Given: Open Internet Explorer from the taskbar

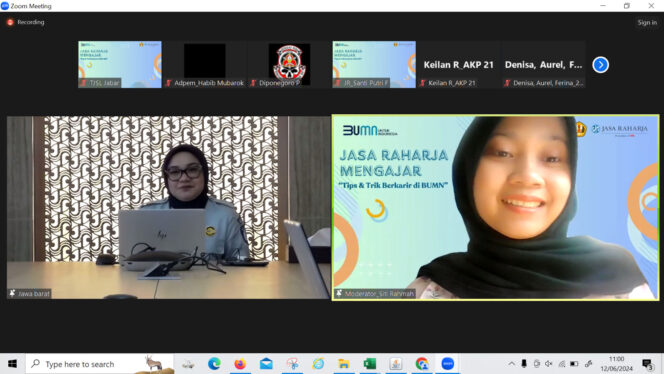Looking at the screenshot, I should click(318, 364).
